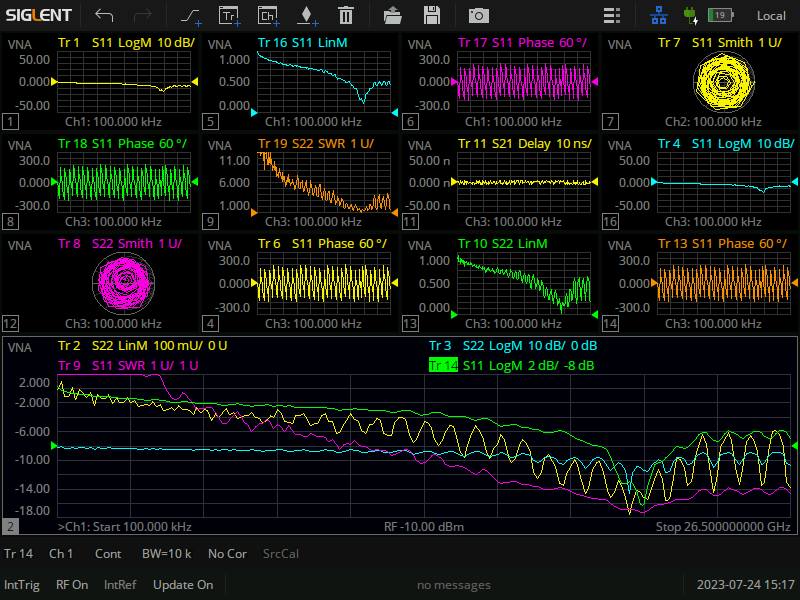
Task: Toggle Update On in status bar
Action: click(183, 585)
